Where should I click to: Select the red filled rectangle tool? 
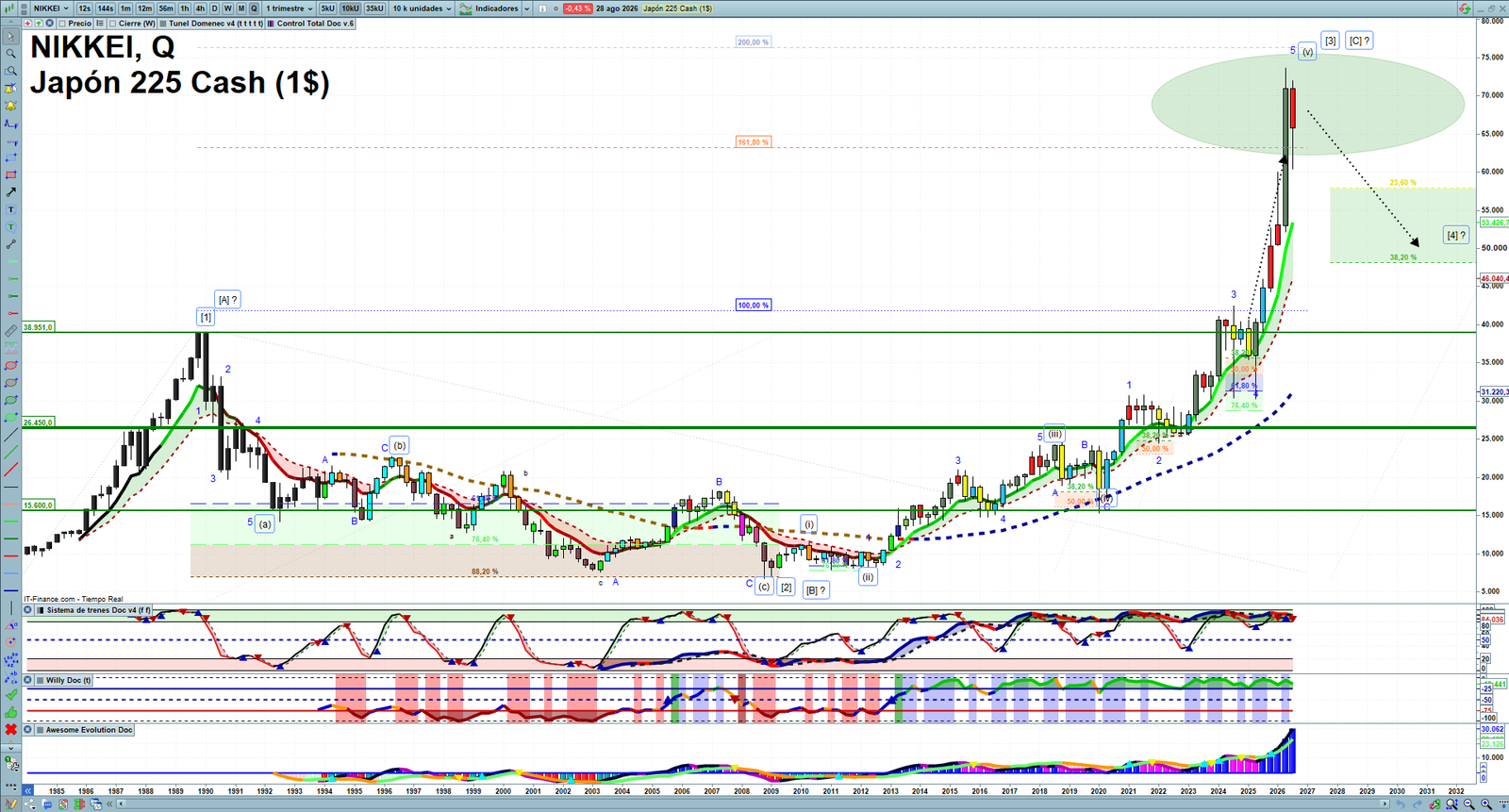10,175
